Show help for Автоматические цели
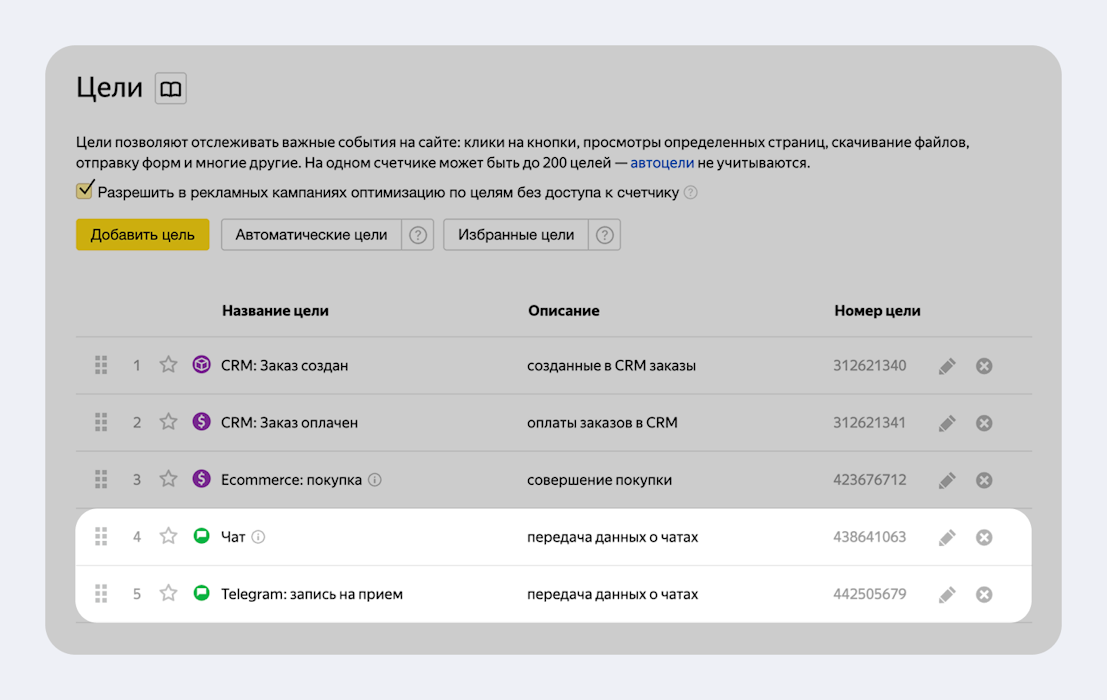The image size is (1107, 700). (x=418, y=235)
